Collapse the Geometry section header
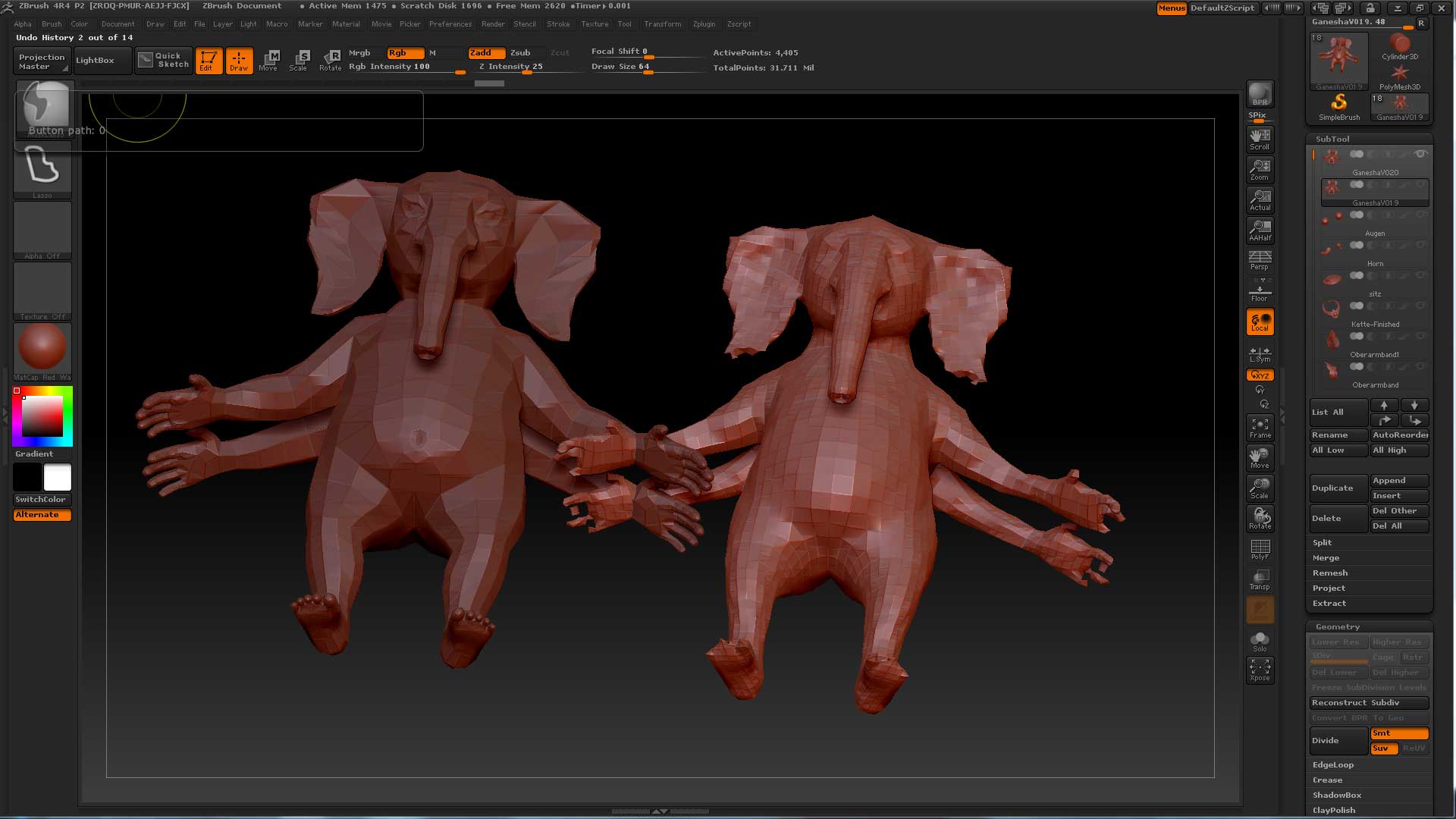The image size is (1456, 819). [x=1337, y=626]
